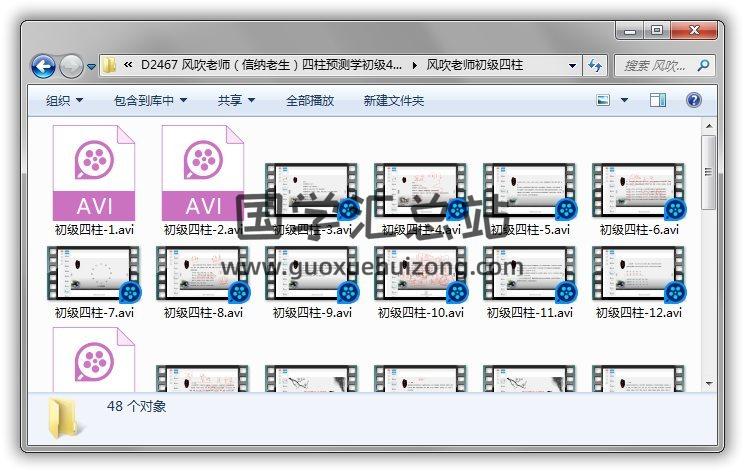The image size is (745, 473).
Task: Select the 初级四柱-12.avi video thumbnail
Action: coord(639,274)
